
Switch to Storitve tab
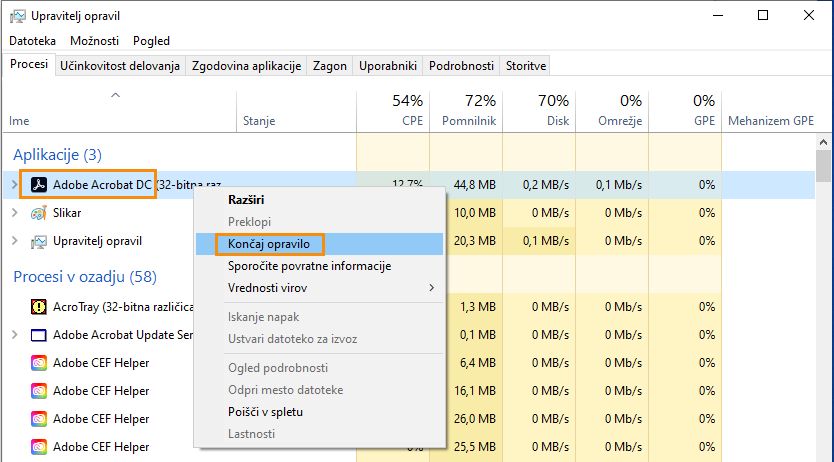[526, 66]
